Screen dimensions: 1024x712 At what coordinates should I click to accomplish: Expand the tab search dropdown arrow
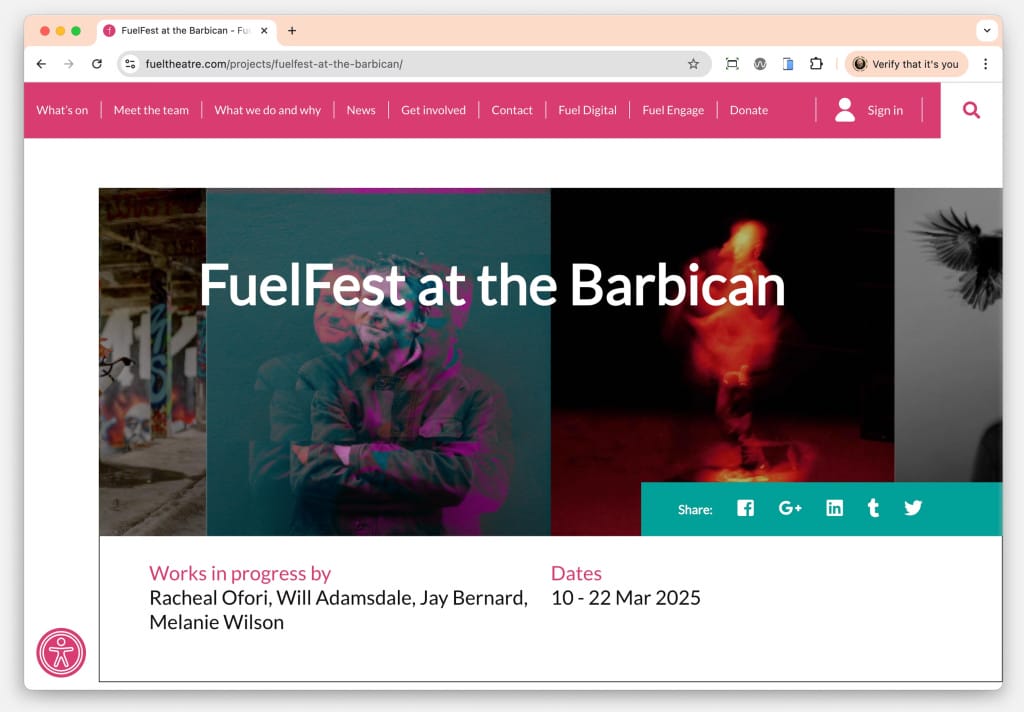[987, 31]
